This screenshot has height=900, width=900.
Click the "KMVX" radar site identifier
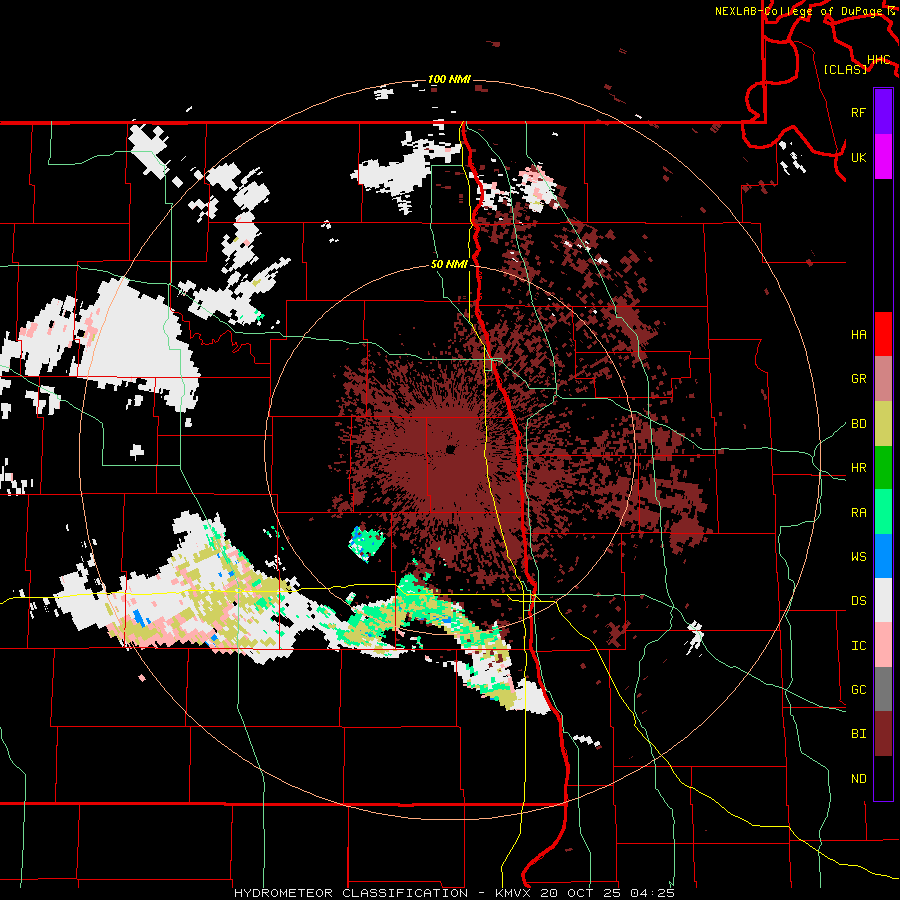pos(514,893)
